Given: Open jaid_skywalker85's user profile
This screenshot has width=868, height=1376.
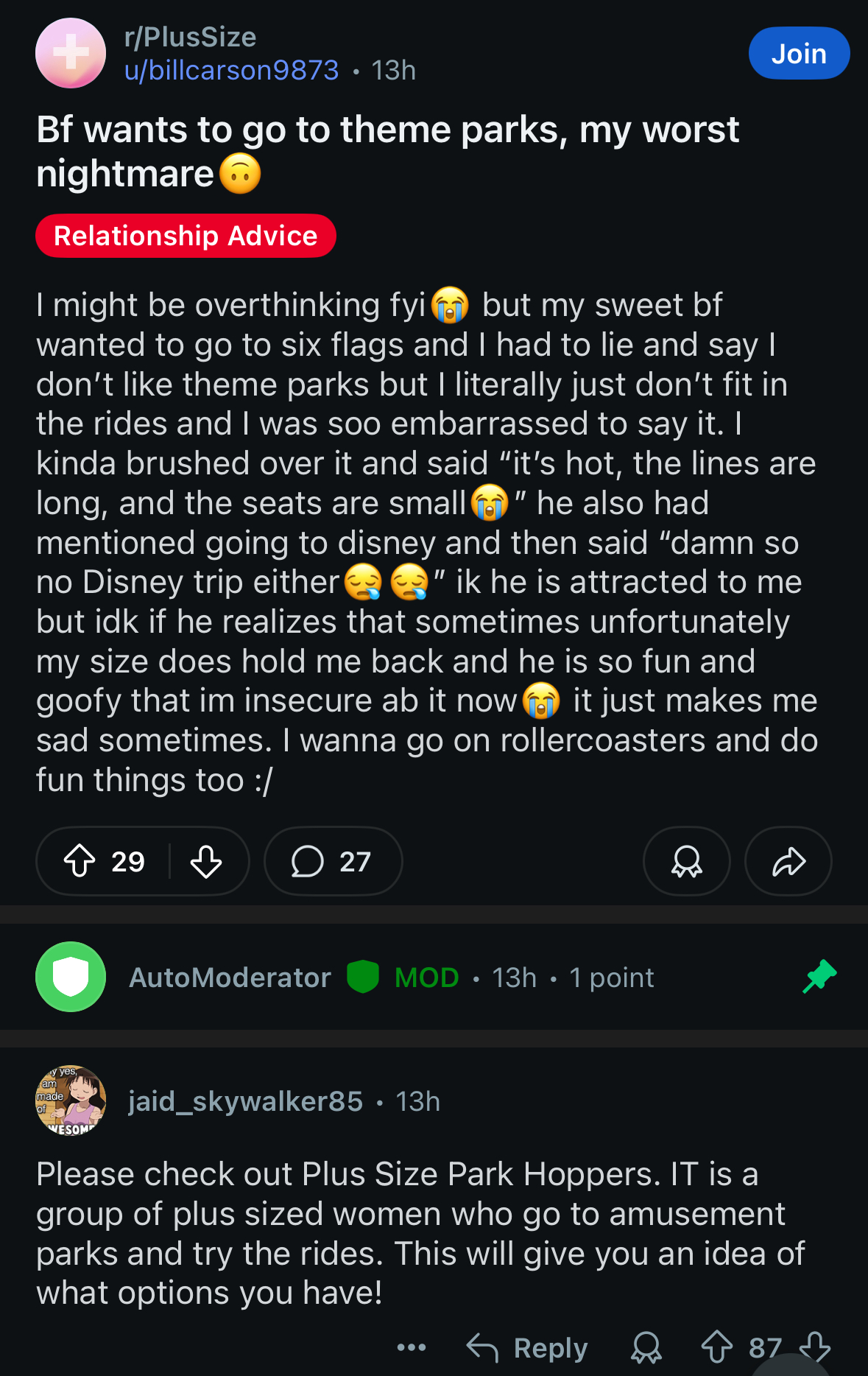Looking at the screenshot, I should (x=245, y=1101).
